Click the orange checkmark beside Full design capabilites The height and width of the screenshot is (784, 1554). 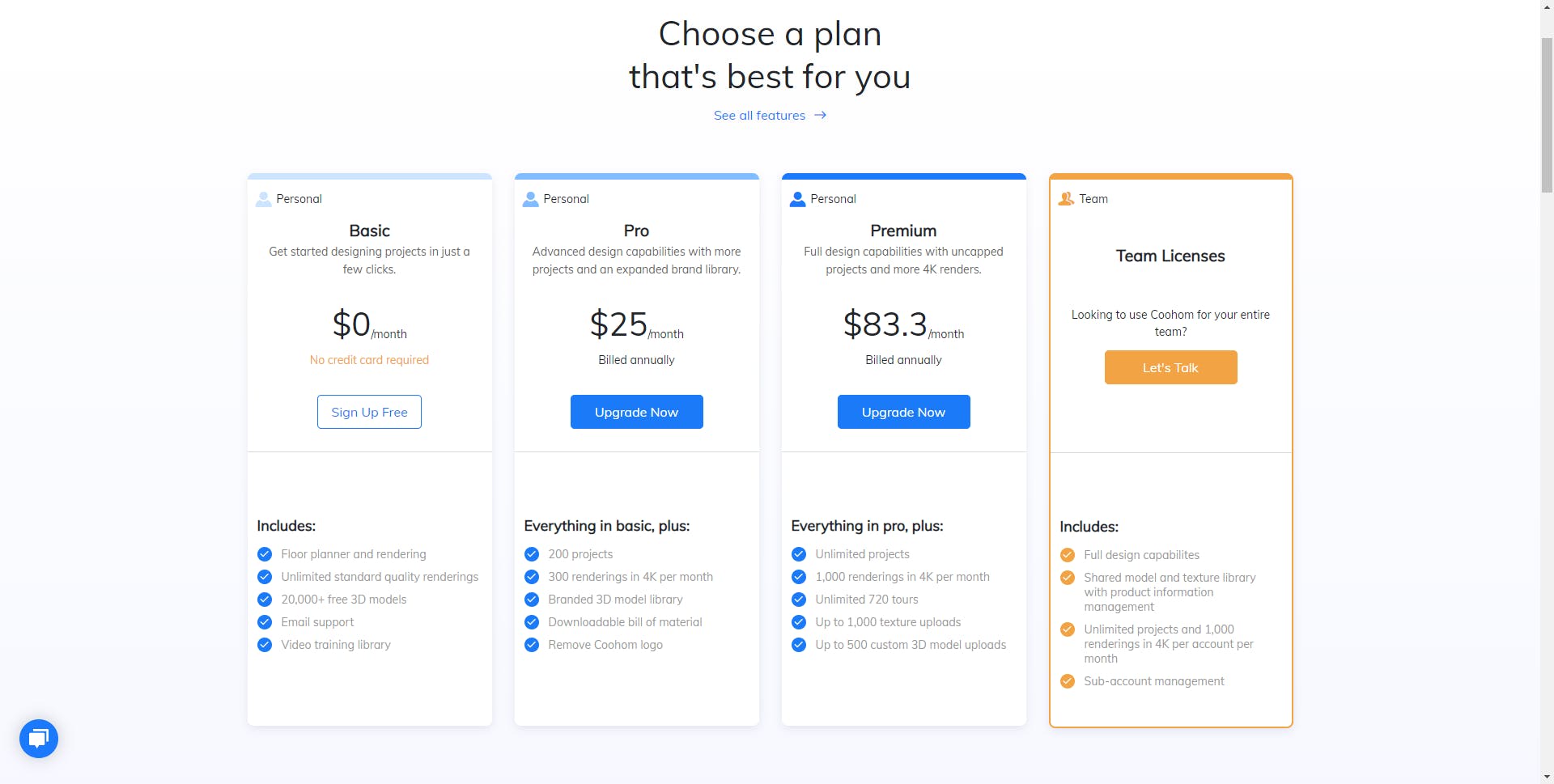[1067, 555]
